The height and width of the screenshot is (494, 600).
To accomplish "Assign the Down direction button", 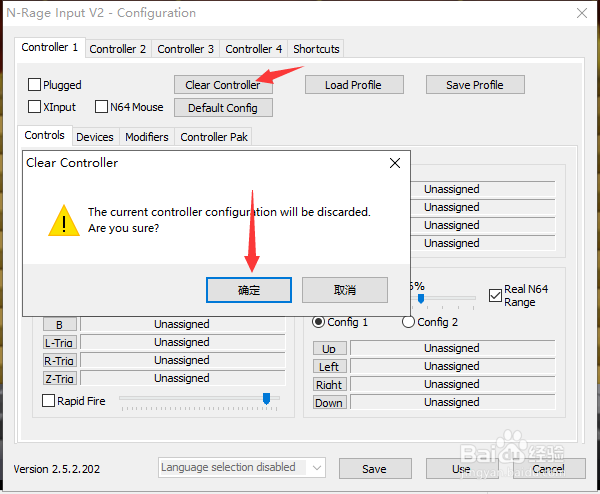I will [329, 403].
